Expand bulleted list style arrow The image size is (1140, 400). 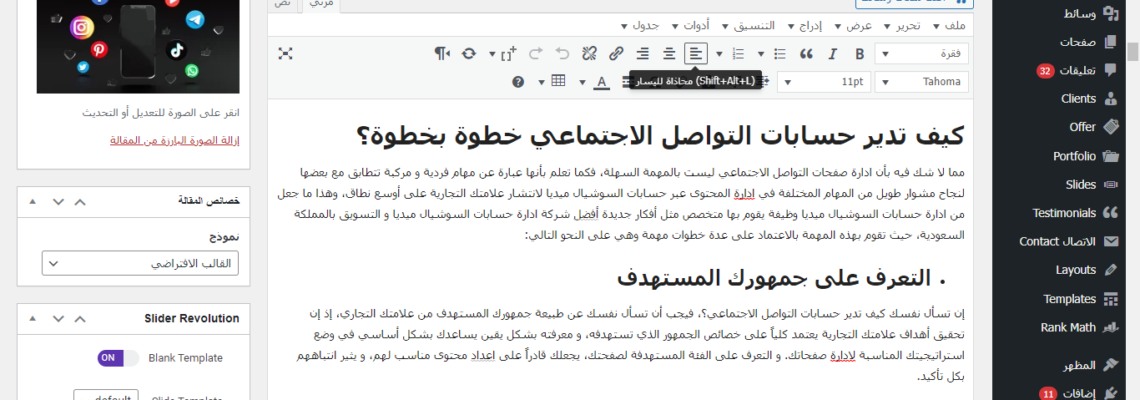(761, 53)
